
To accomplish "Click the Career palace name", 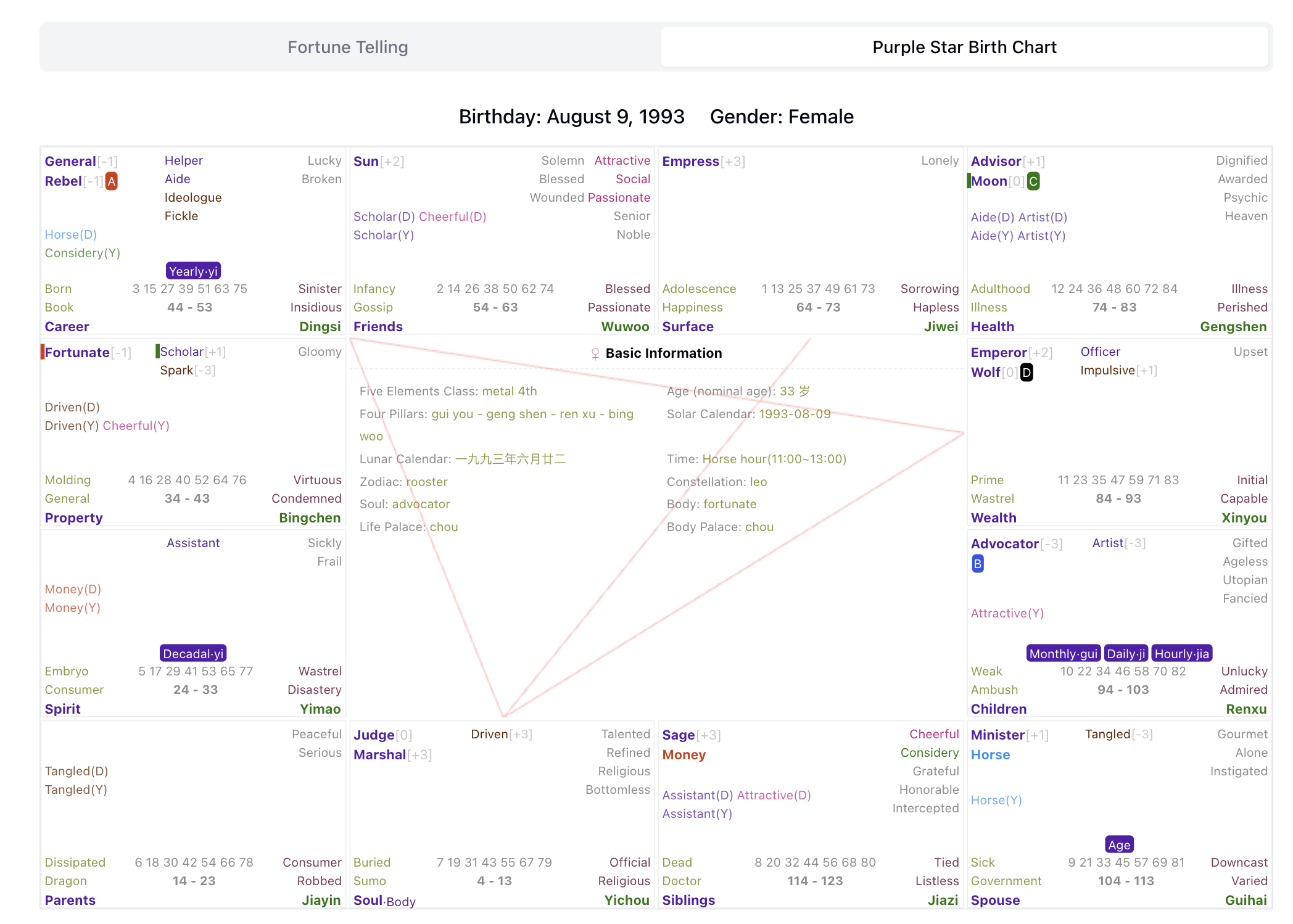I will (x=67, y=327).
